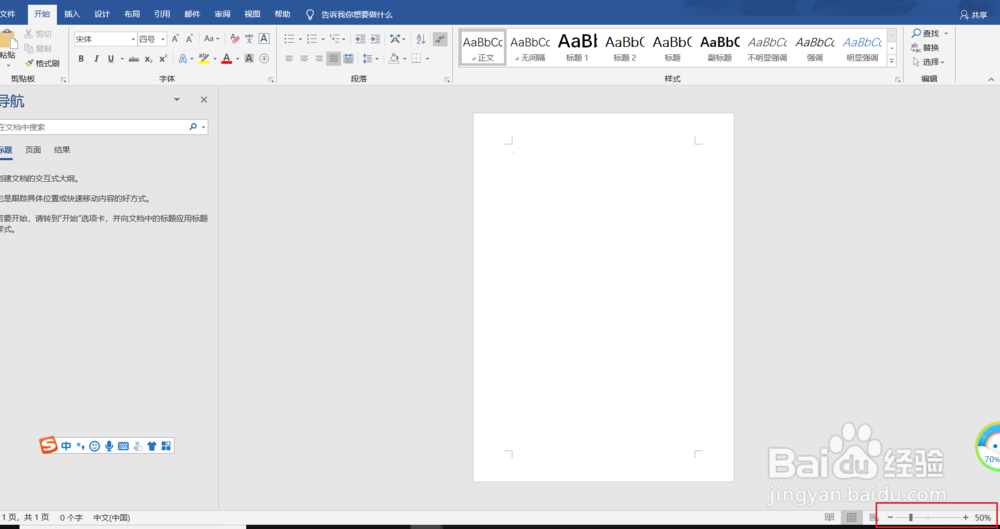Click the Replace (替换) button

point(925,48)
